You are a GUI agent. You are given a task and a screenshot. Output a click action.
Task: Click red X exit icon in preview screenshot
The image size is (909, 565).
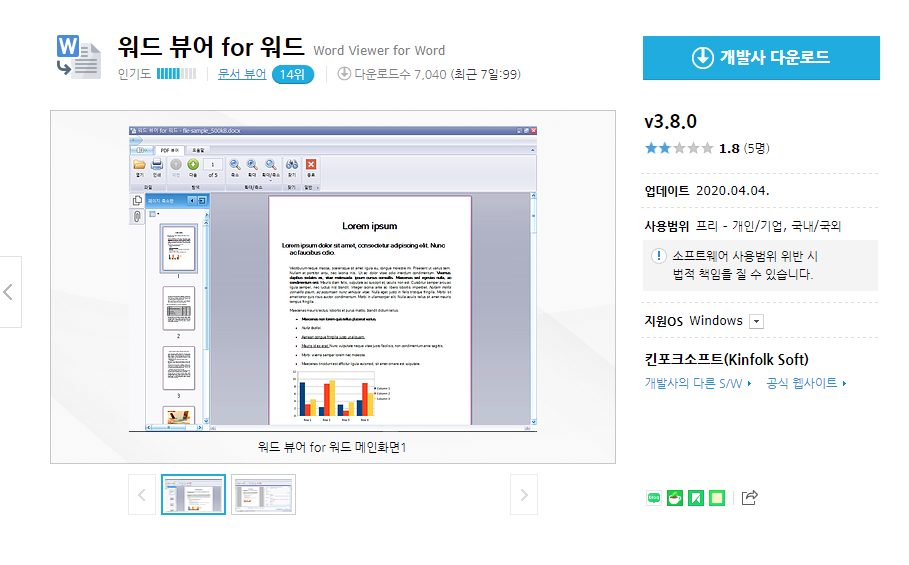[x=311, y=167]
